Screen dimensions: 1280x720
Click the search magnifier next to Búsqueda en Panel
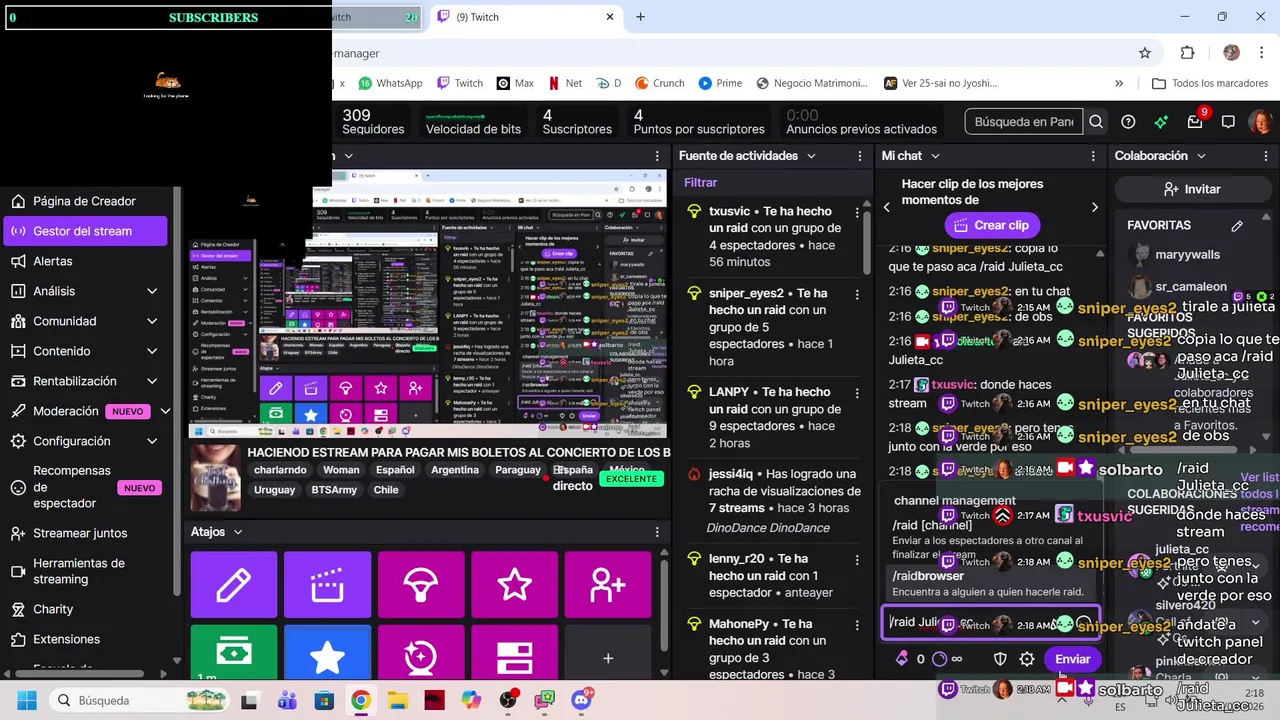point(1096,122)
